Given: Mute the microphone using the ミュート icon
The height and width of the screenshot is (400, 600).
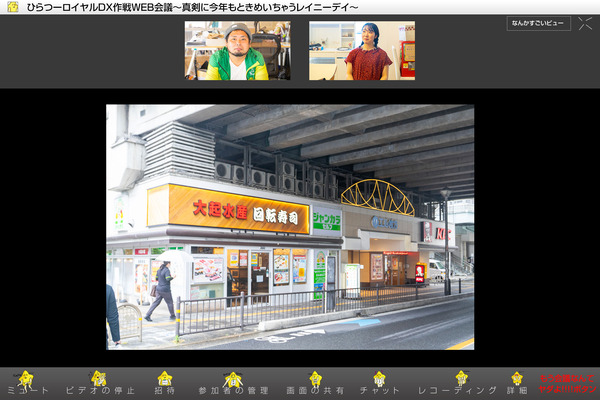Looking at the screenshot, I should (x=25, y=378).
